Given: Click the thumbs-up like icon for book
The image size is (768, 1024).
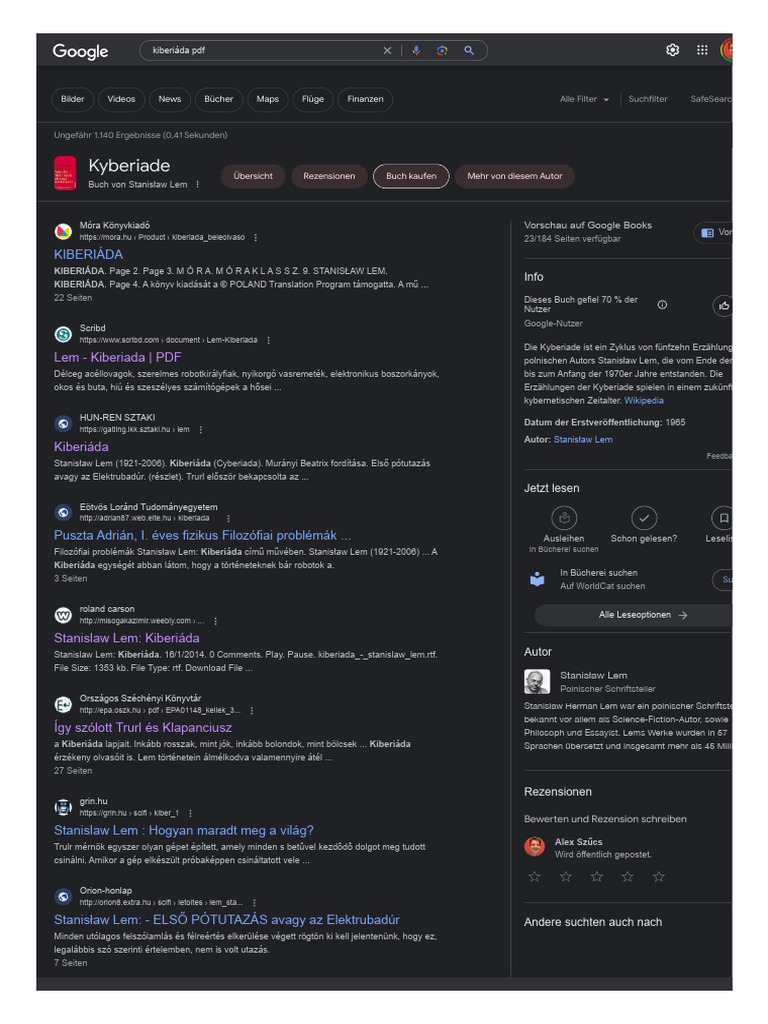Looking at the screenshot, I should tap(724, 305).
